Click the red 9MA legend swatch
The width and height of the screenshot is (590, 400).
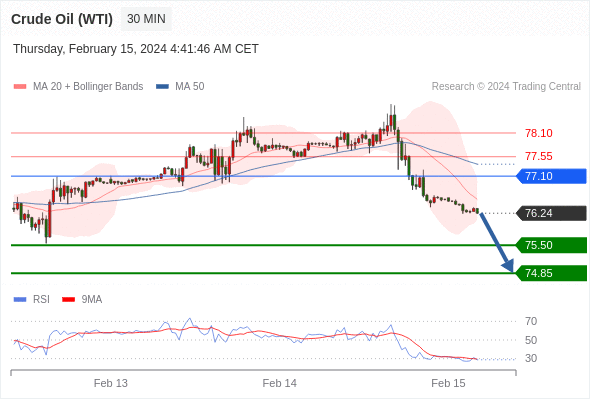[68, 300]
